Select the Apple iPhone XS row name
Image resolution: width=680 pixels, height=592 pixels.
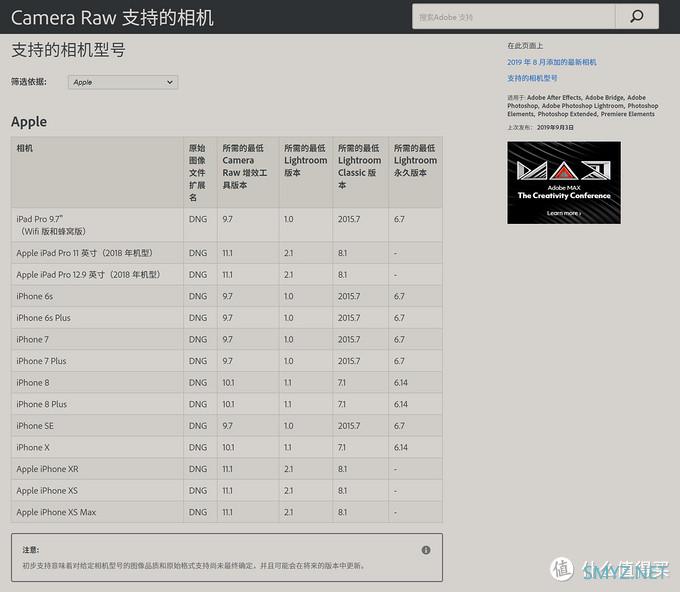[47, 491]
